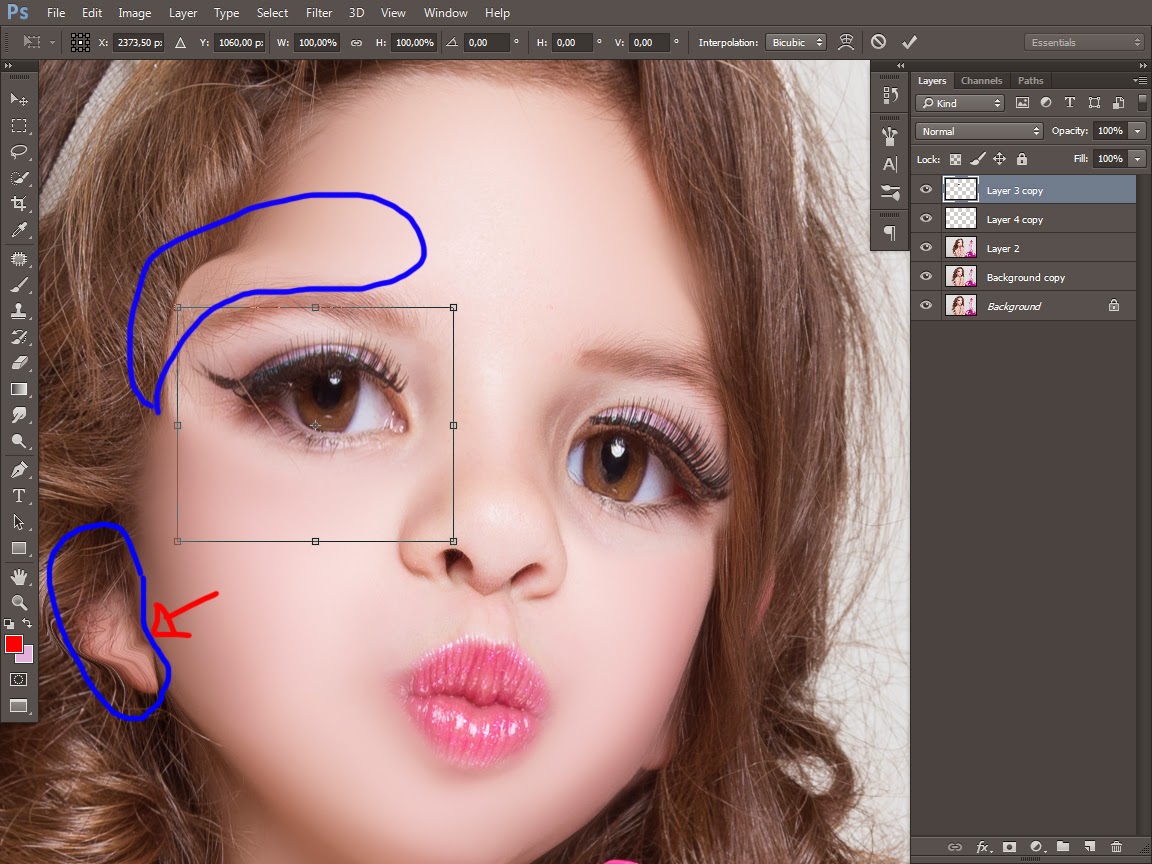
Task: Switch to warp mode icon
Action: (x=846, y=42)
